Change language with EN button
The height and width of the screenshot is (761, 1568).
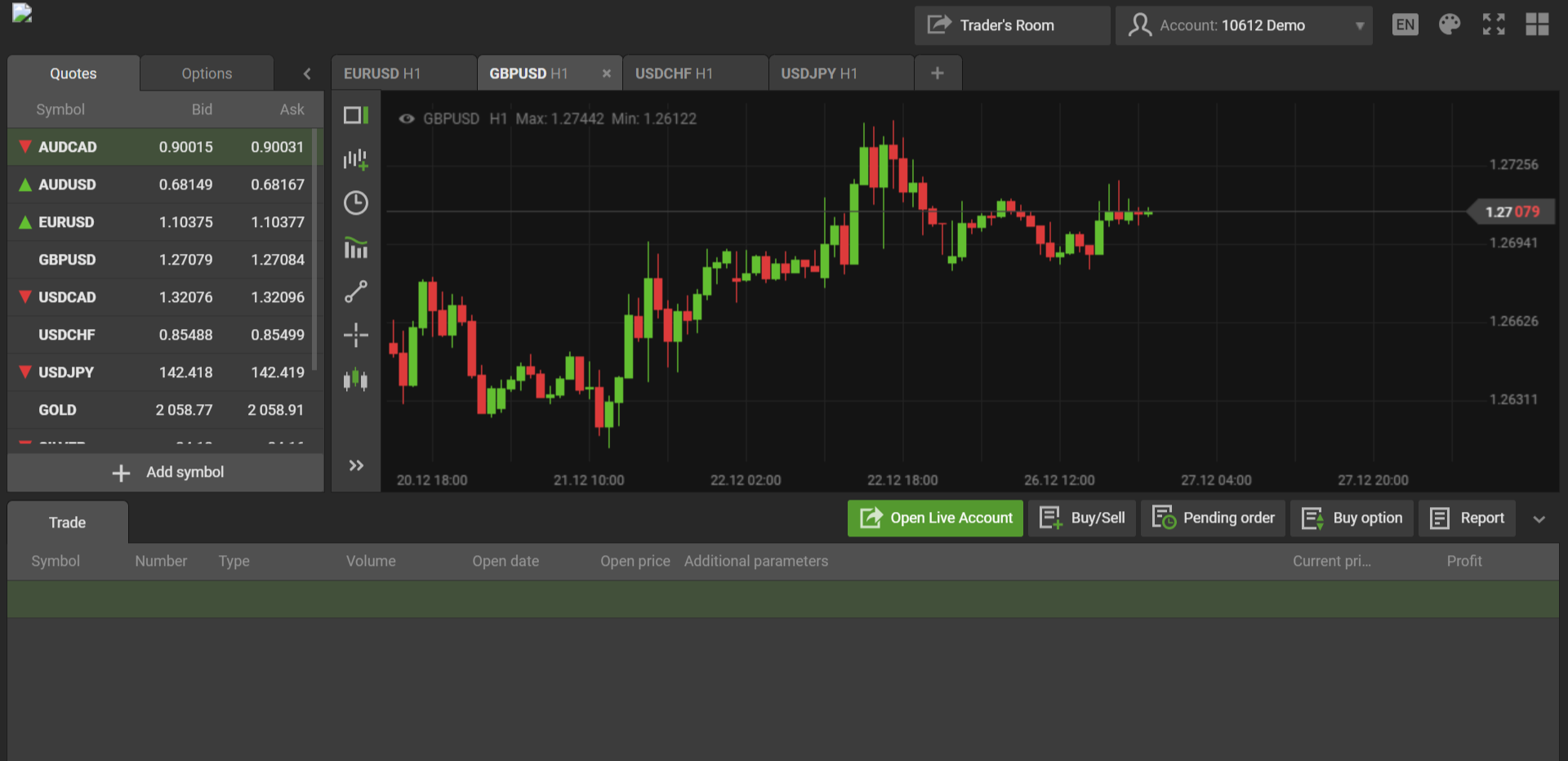tap(1405, 24)
